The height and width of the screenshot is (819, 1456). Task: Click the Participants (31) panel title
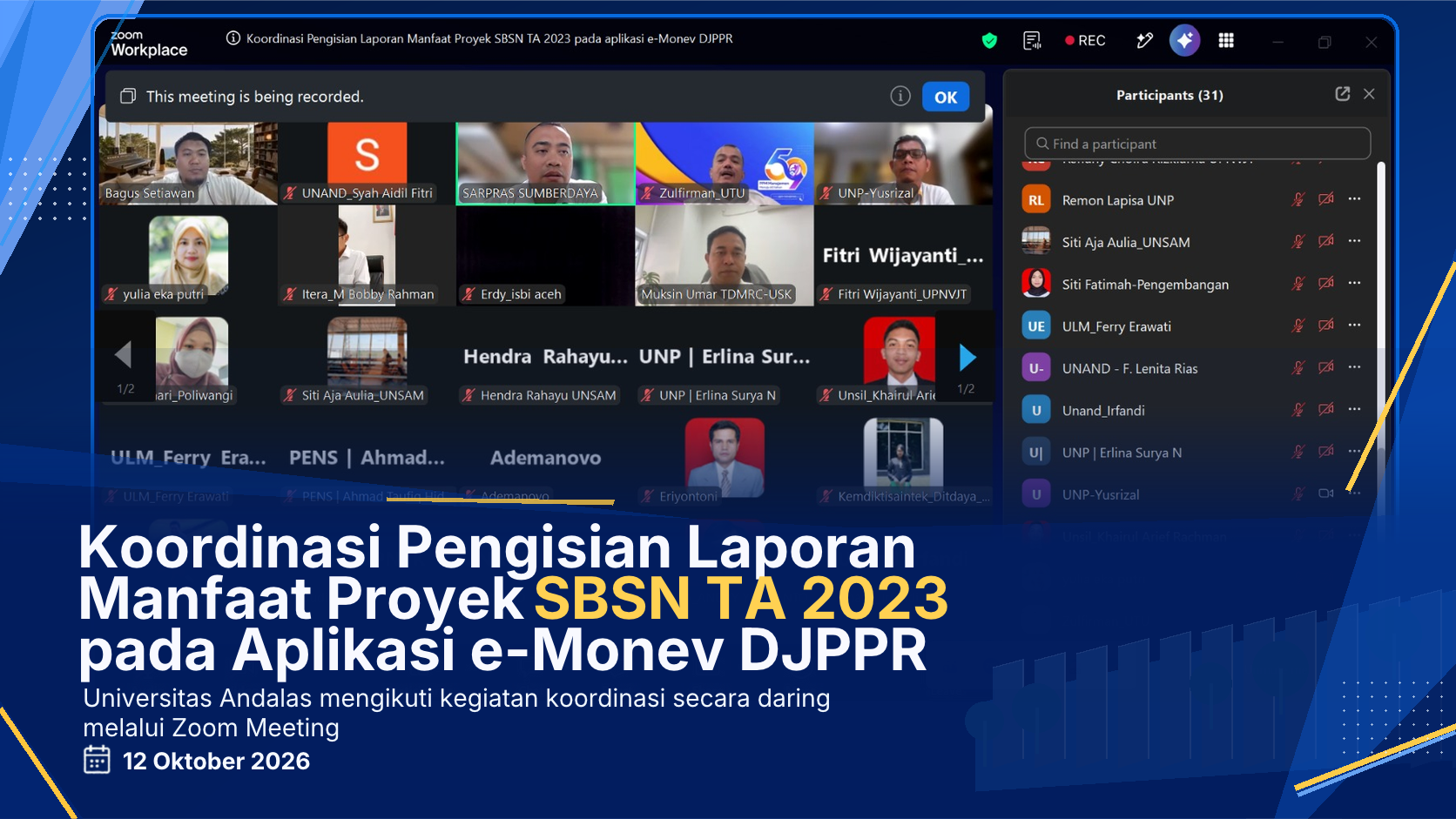(x=1170, y=95)
